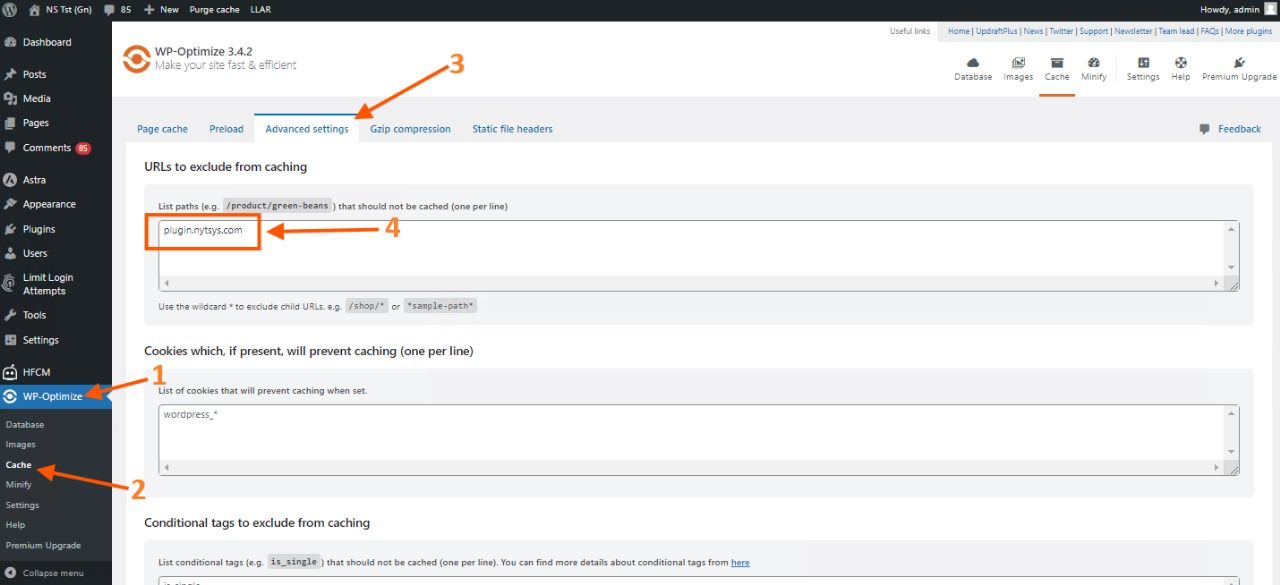Select the Advanced settings tab
This screenshot has height=585, width=1280.
pos(307,129)
